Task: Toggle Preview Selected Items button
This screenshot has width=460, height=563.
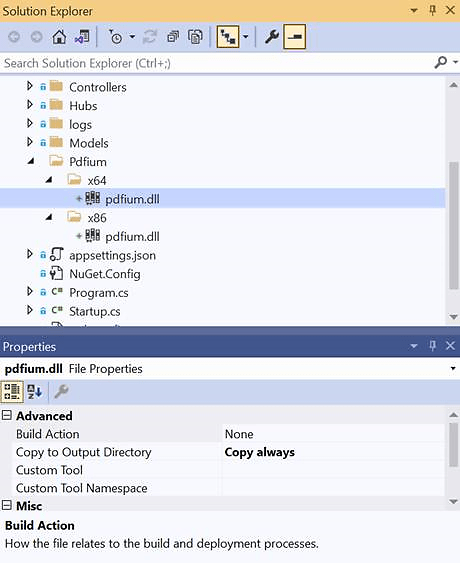Action: pyautogui.click(x=294, y=36)
